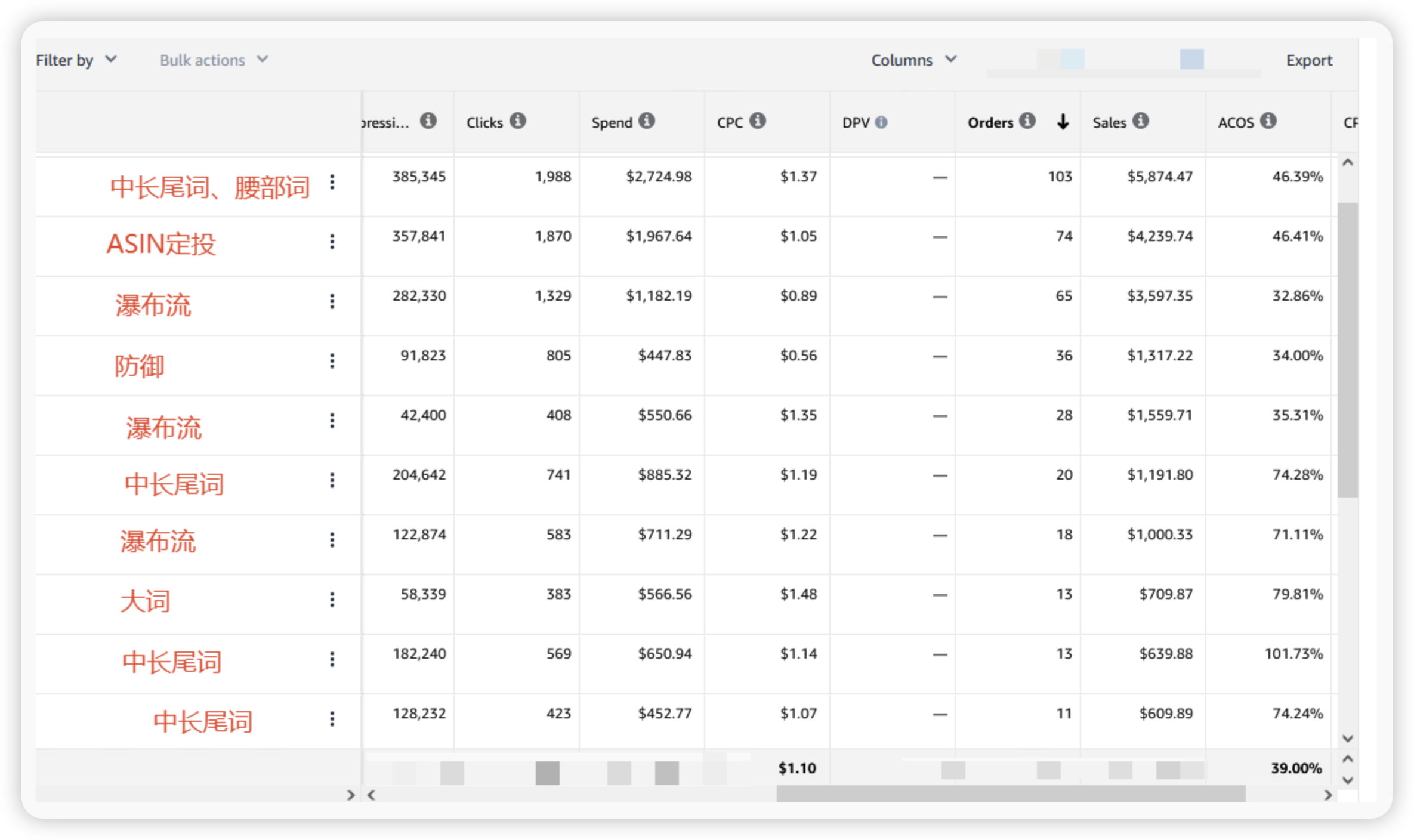
Task: Click the vertical scrollbar thumb beside the table
Action: point(1347,350)
